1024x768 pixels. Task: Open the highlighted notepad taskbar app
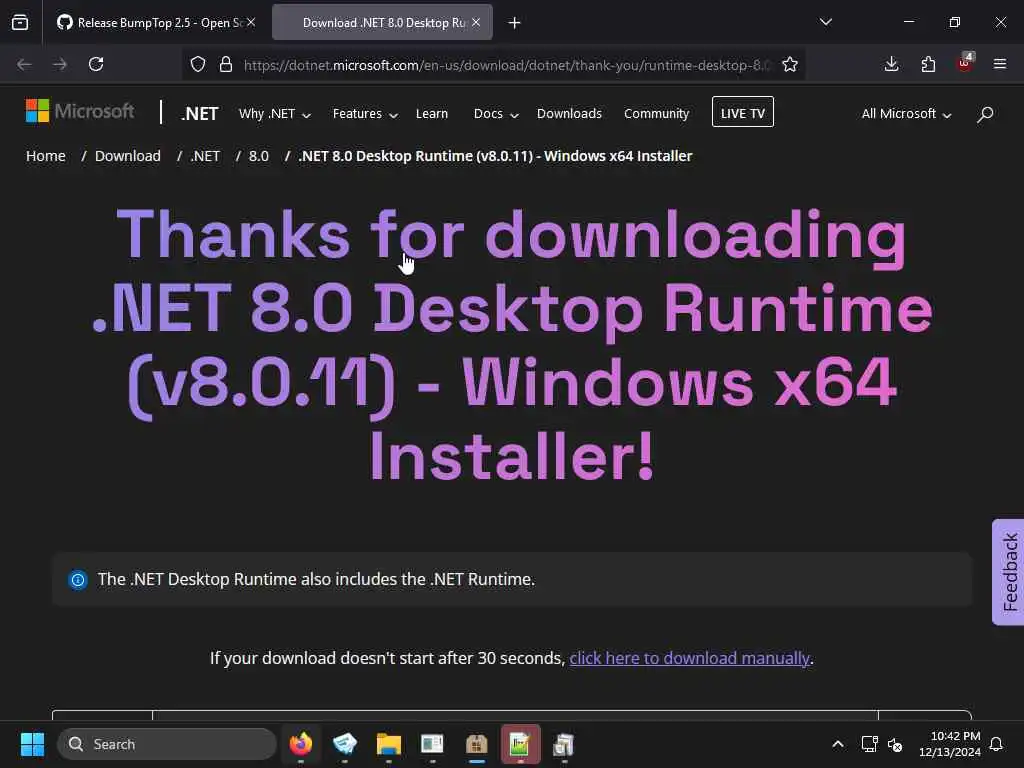(x=520, y=744)
